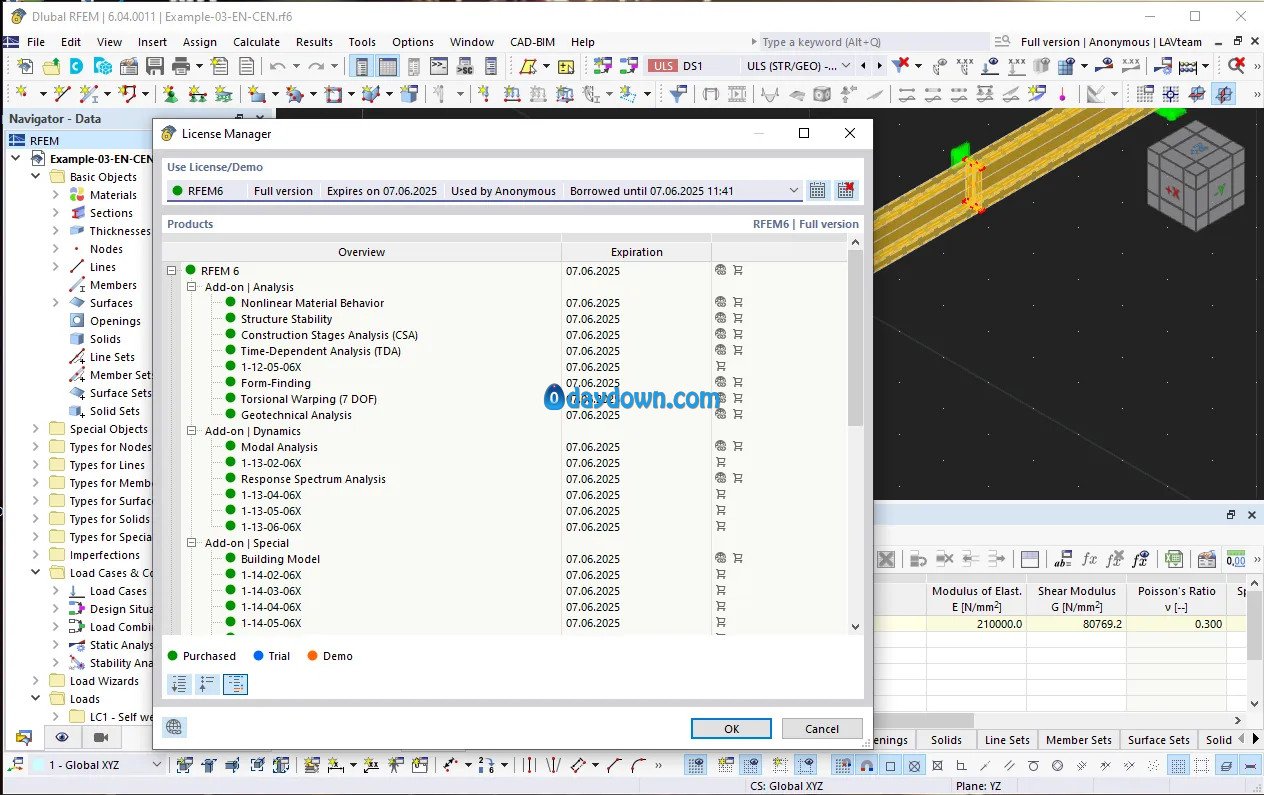Expand the Materials node in Navigator
1264x795 pixels.
pyautogui.click(x=56, y=195)
